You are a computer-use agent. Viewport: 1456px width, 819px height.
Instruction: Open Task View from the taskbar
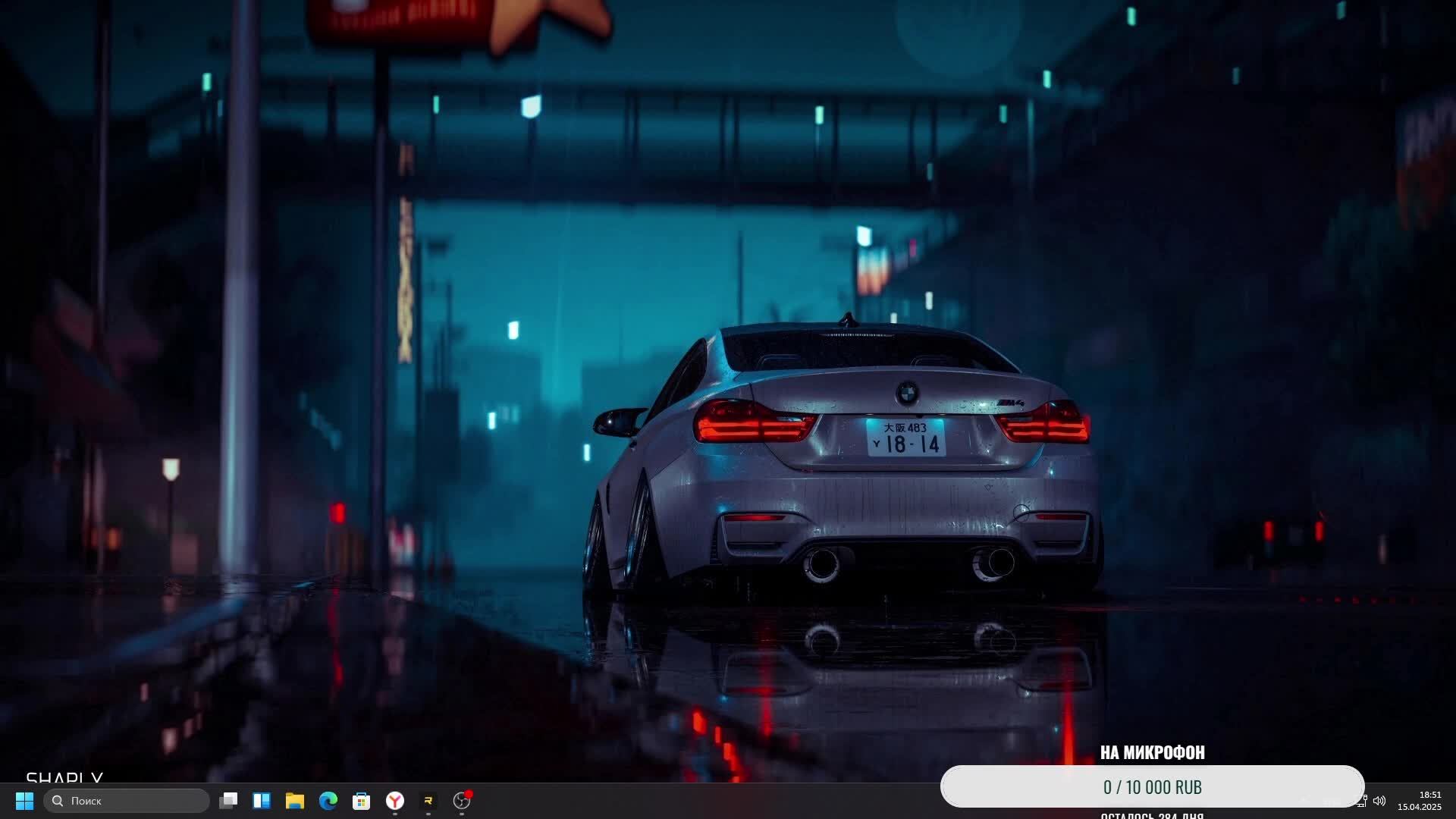click(228, 801)
